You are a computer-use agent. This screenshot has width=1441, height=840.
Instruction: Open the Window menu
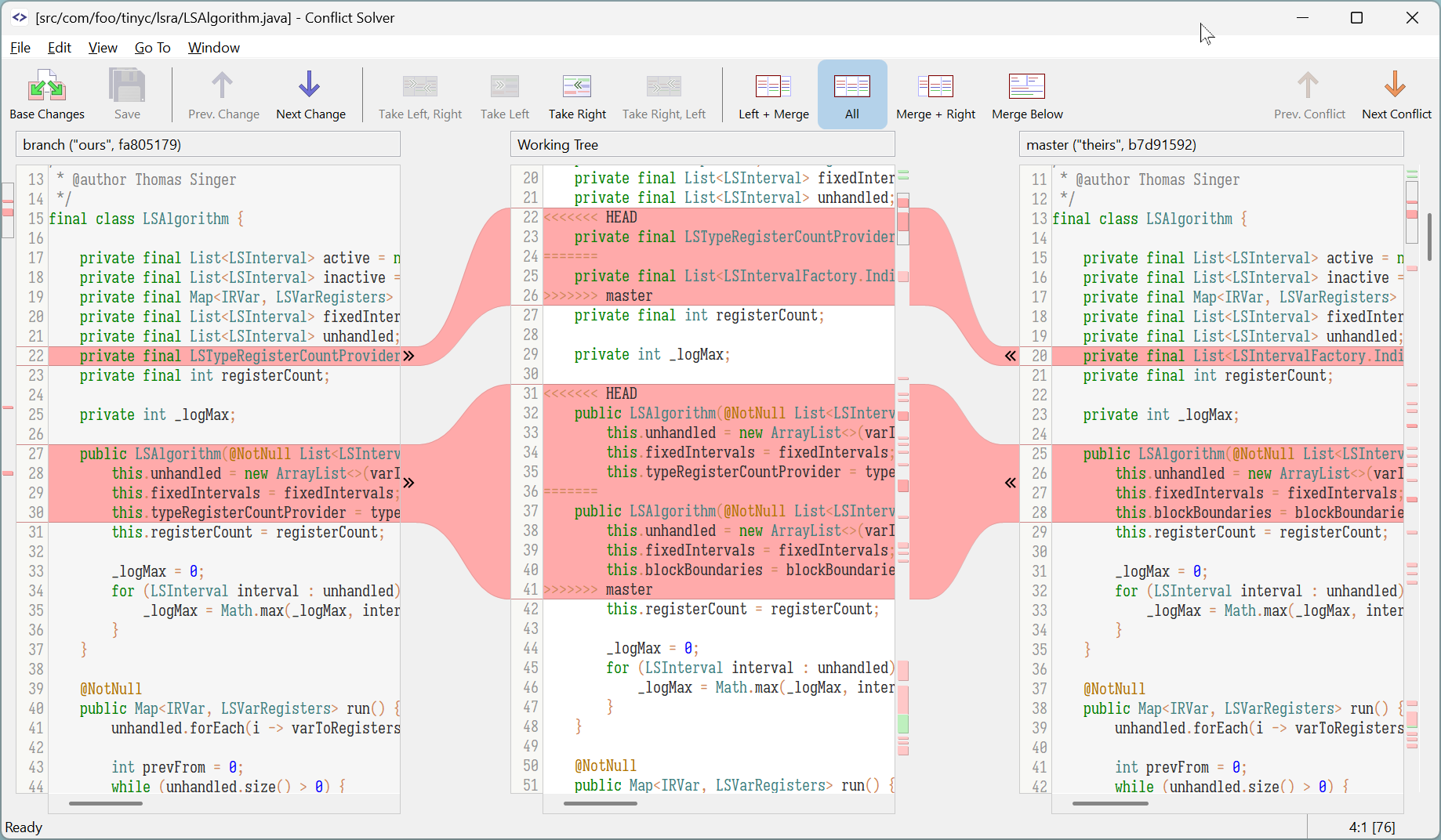pos(213,48)
